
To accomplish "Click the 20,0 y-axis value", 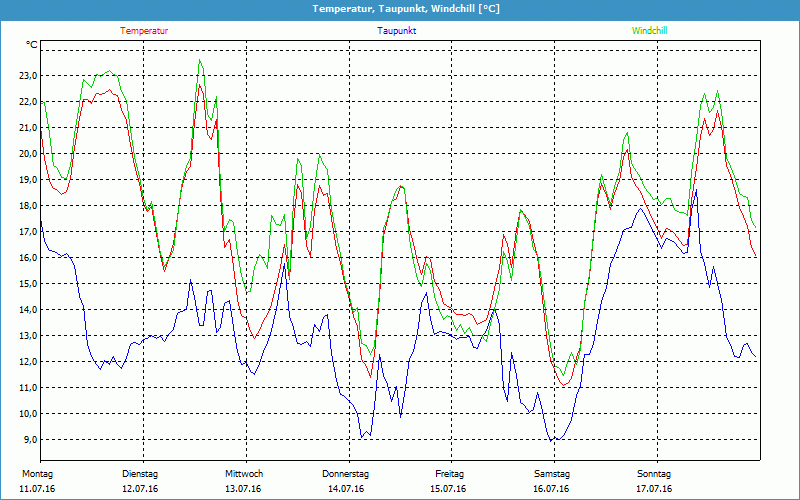I will click(x=28, y=154).
